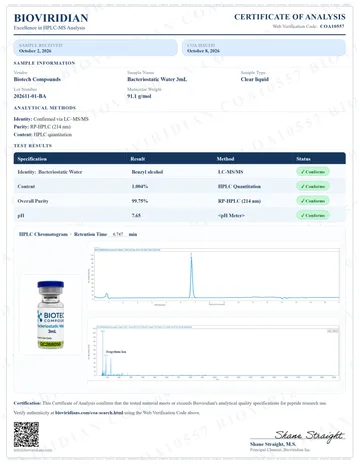This screenshot has width=360, height=466.
Task: Click 'RP-HPLC (214 nm)' table method cell
Action: point(239,201)
